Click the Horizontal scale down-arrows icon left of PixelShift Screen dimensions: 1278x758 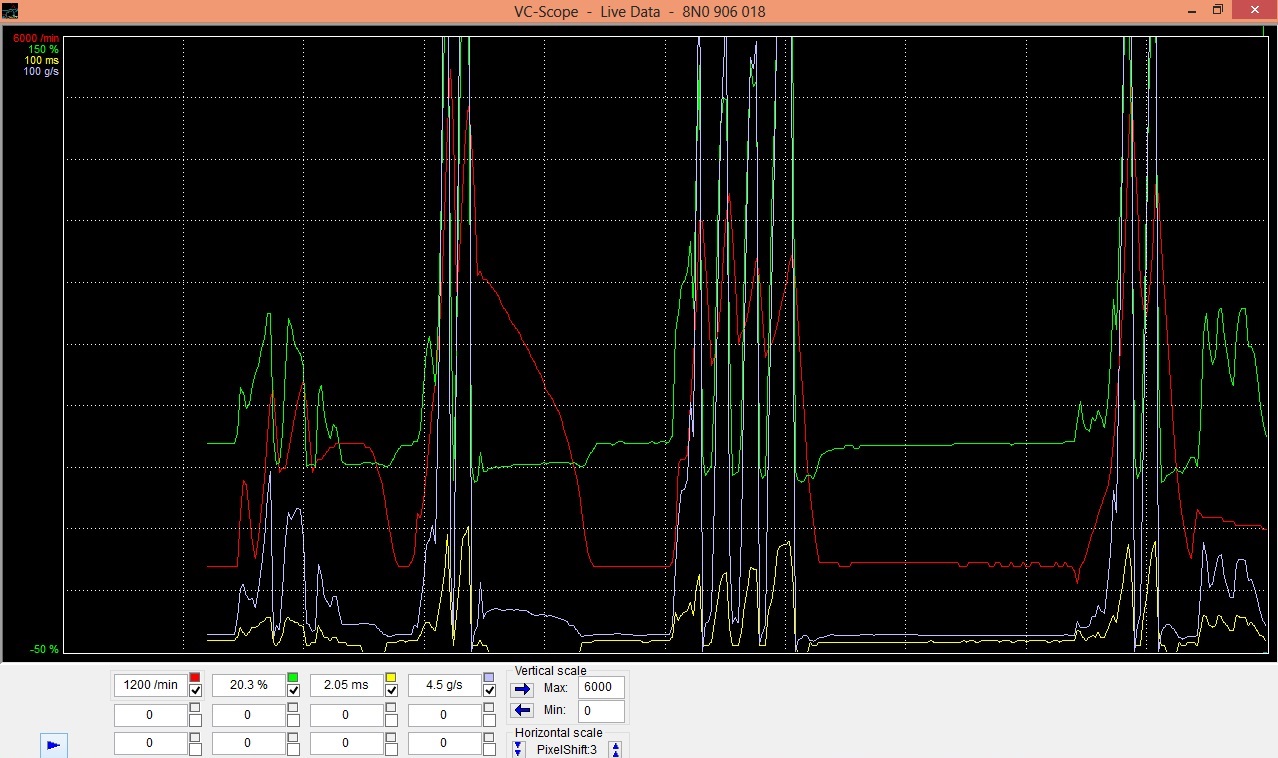click(518, 749)
